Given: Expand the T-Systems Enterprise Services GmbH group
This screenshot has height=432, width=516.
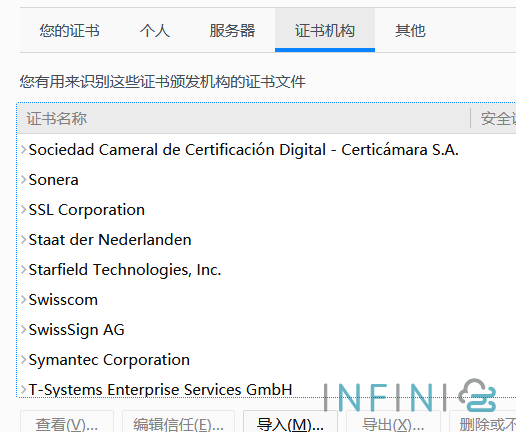Looking at the screenshot, I should coord(23,390).
